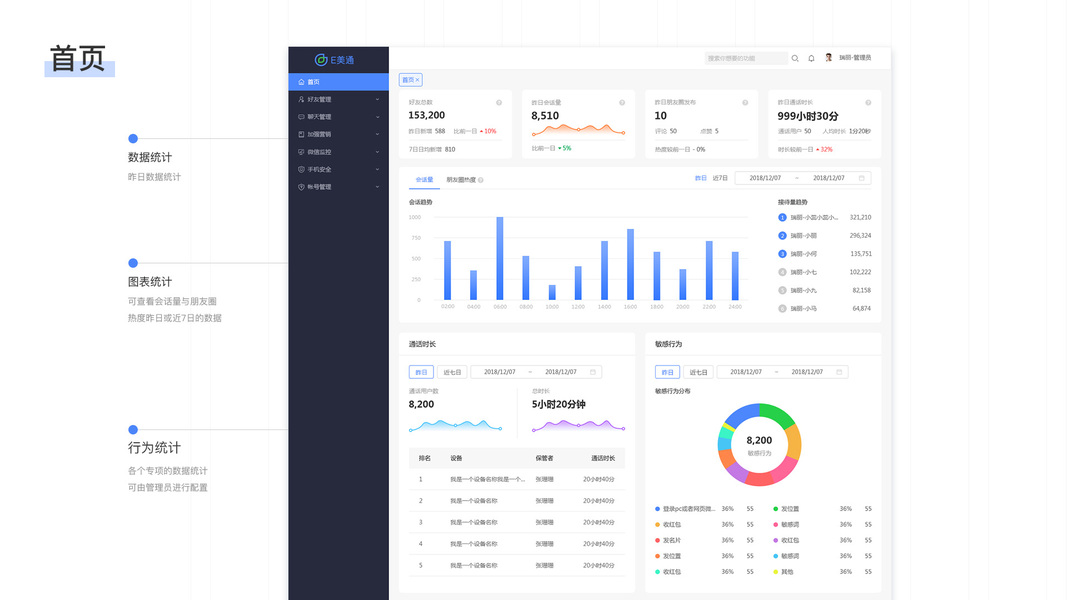The width and height of the screenshot is (1067, 600).
Task: Click the 保管者 column header
Action: tap(544, 459)
